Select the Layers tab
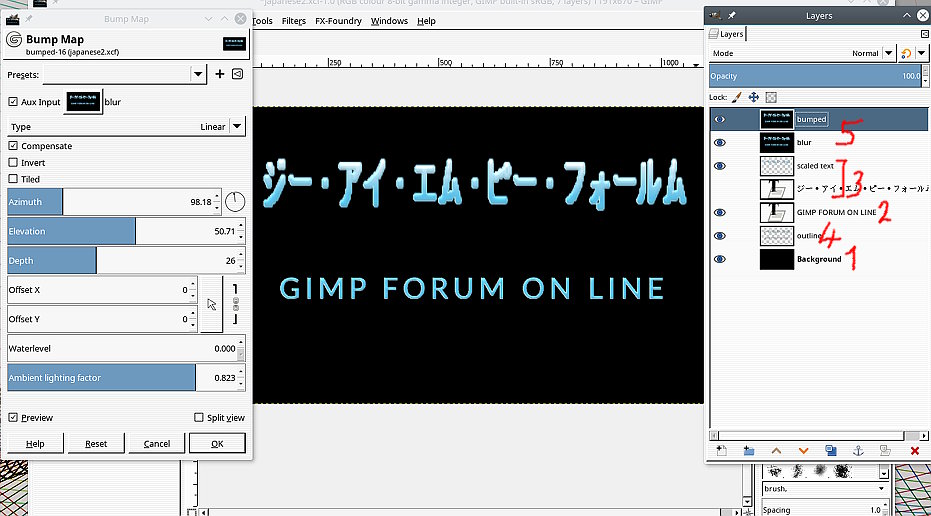The height and width of the screenshot is (516, 931). pyautogui.click(x=726, y=34)
